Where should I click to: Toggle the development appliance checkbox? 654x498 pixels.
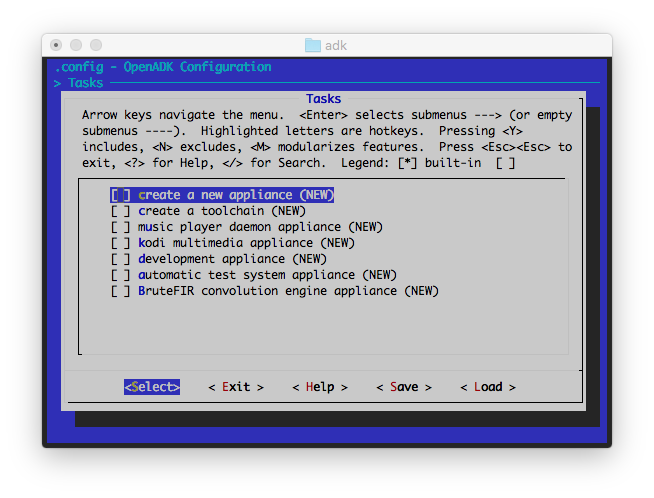[120, 259]
